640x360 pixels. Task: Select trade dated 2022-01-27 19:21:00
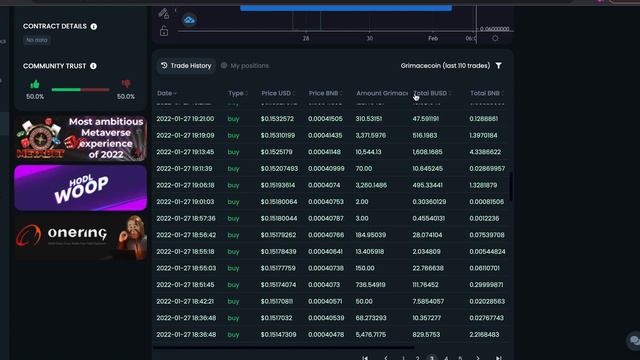coord(185,119)
